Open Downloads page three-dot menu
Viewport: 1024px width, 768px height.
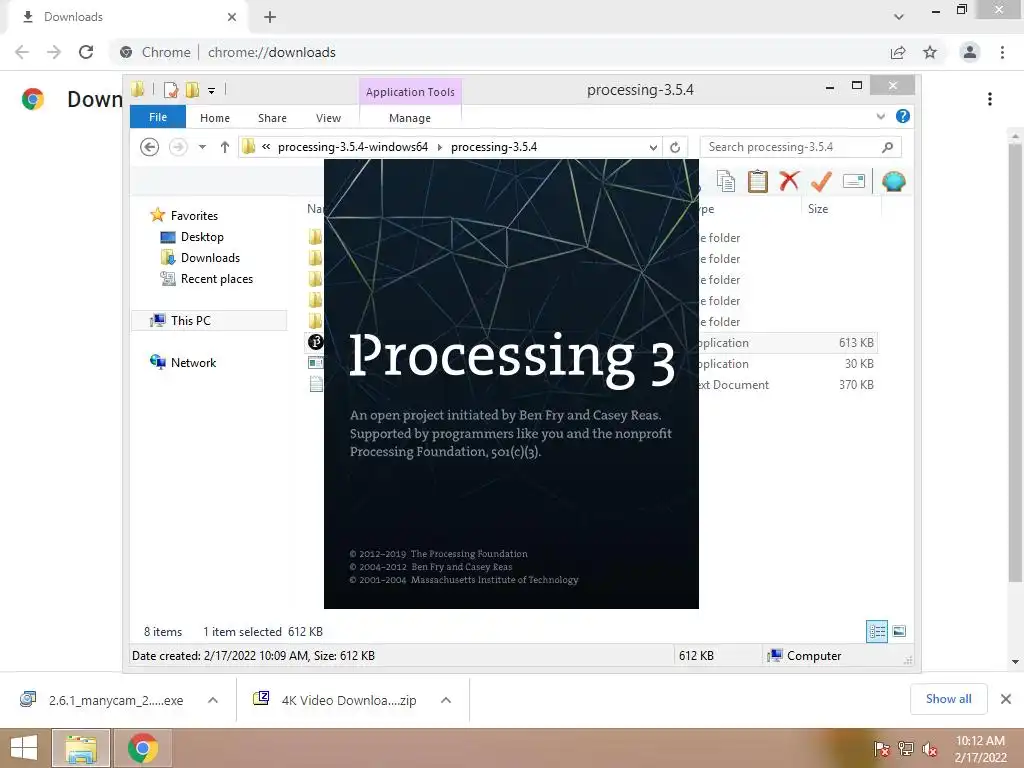[x=990, y=99]
